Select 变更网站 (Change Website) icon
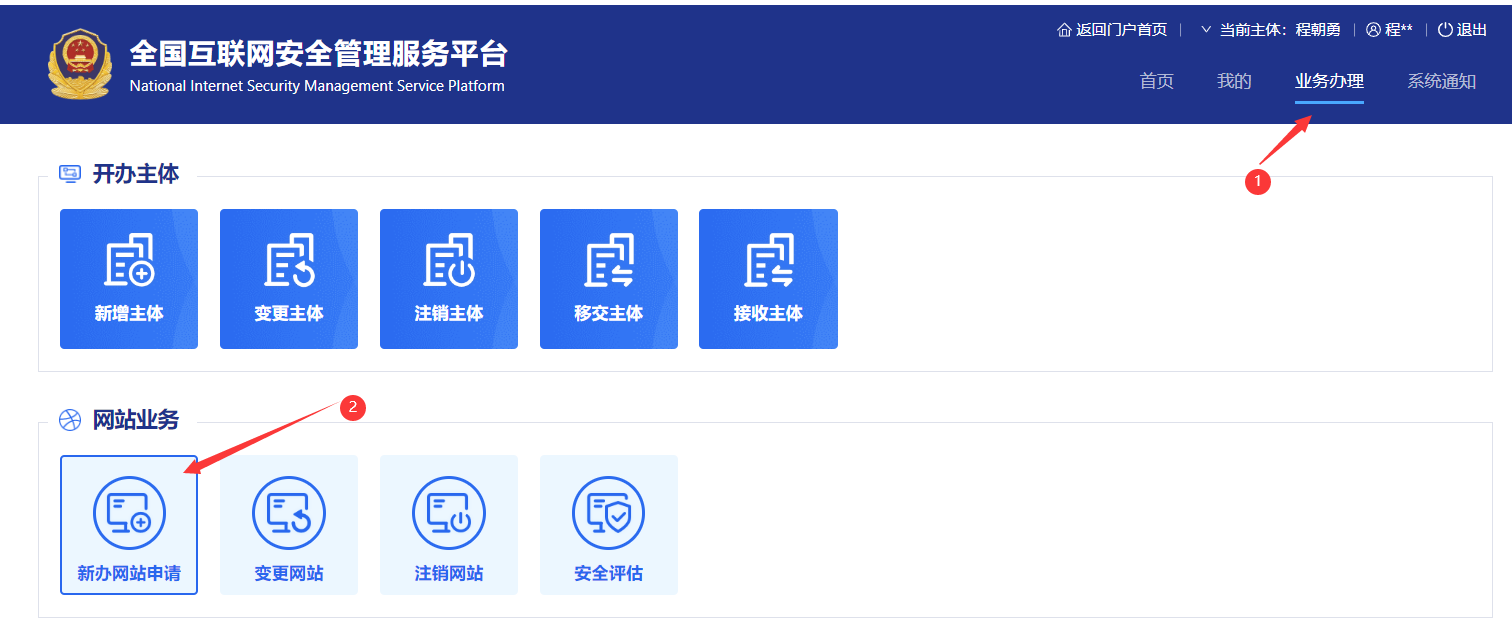 pos(288,524)
